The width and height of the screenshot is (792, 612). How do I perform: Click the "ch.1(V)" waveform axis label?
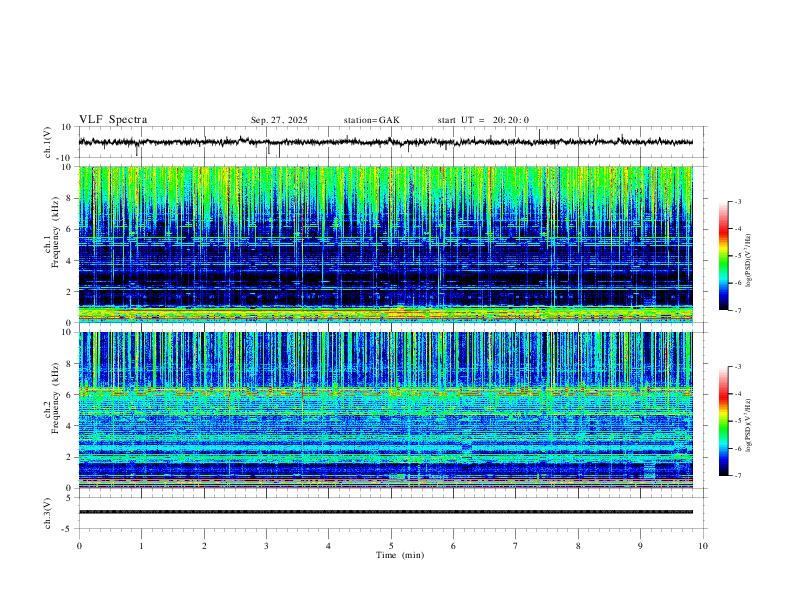point(48,142)
